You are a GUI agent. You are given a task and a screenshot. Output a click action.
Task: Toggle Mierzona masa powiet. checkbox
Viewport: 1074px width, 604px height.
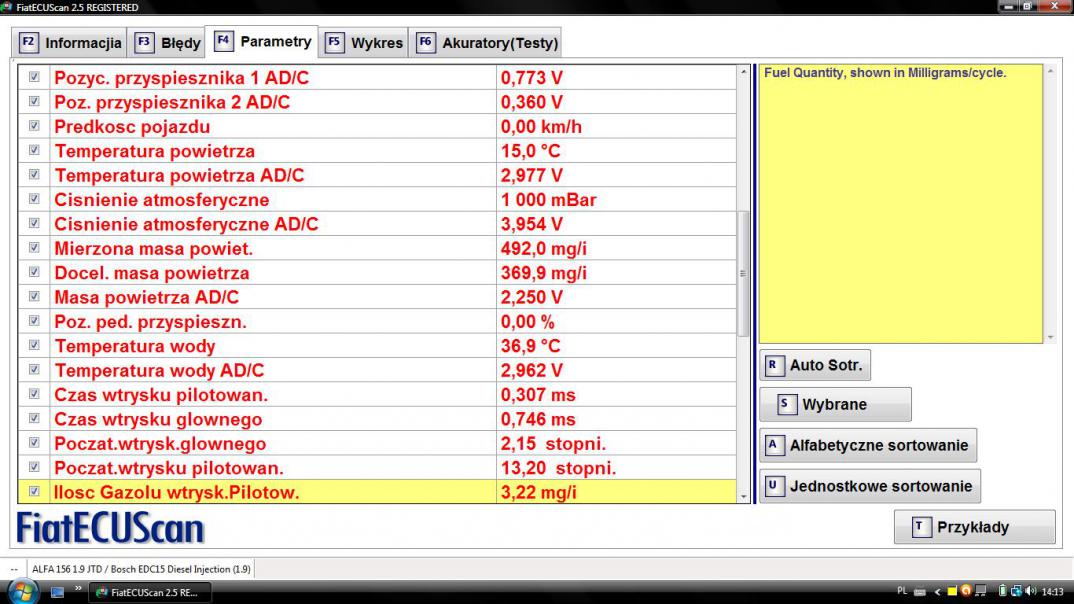pos(34,248)
